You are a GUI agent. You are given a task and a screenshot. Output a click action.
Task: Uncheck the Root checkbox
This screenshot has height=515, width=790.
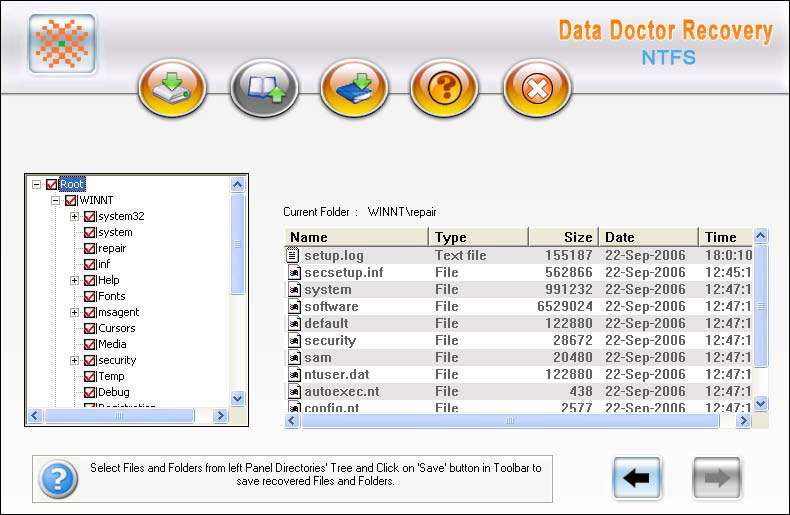coord(51,184)
